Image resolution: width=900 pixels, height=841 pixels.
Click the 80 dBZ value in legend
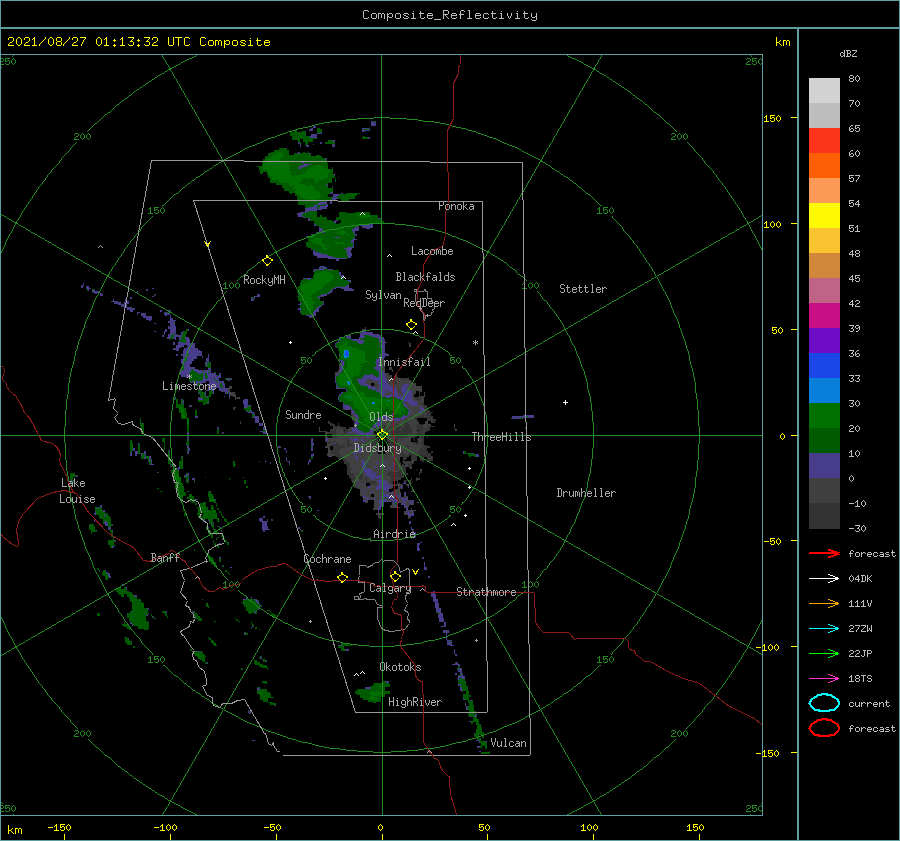(854, 78)
